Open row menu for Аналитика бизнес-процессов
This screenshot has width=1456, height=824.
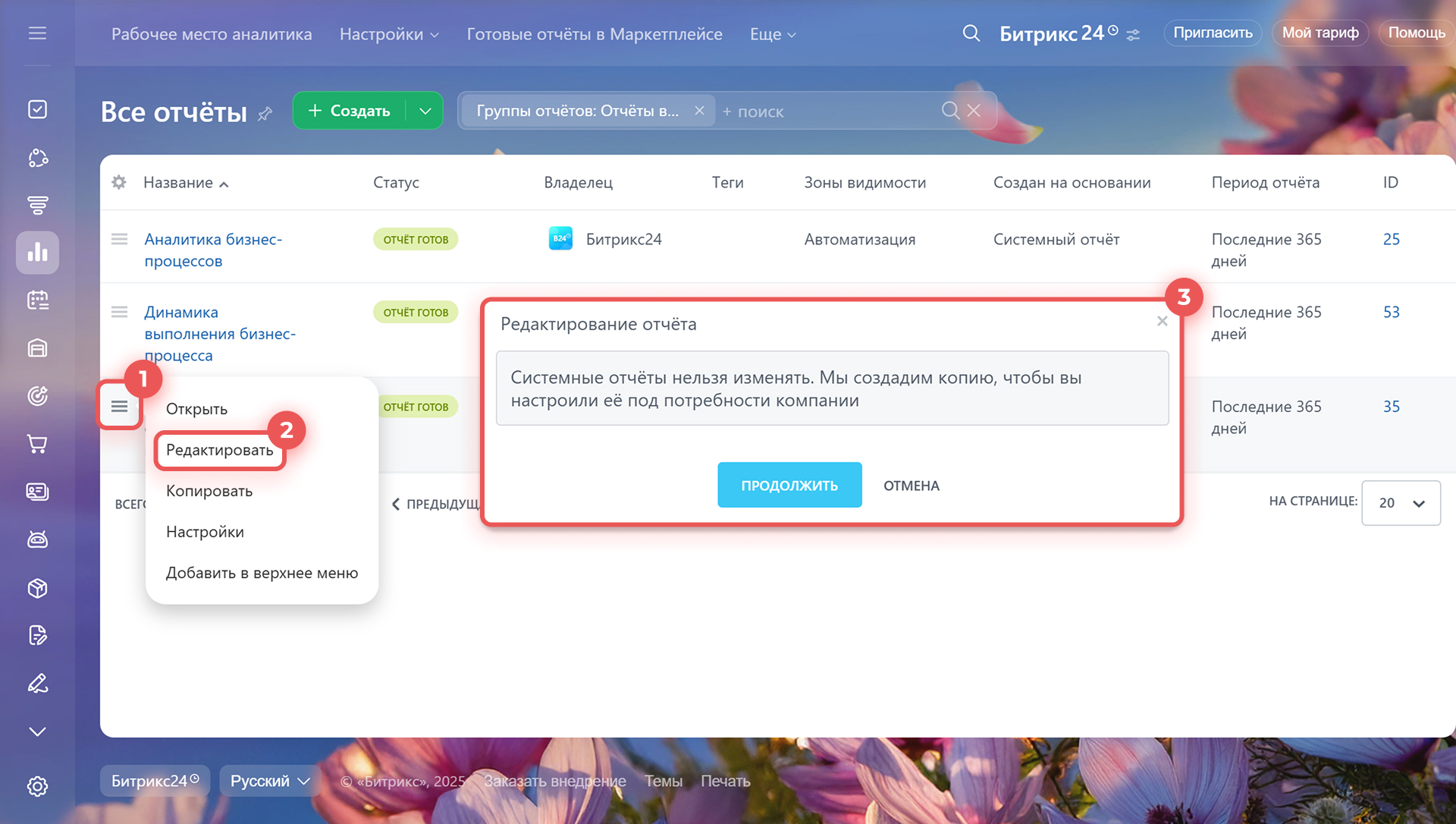119,239
